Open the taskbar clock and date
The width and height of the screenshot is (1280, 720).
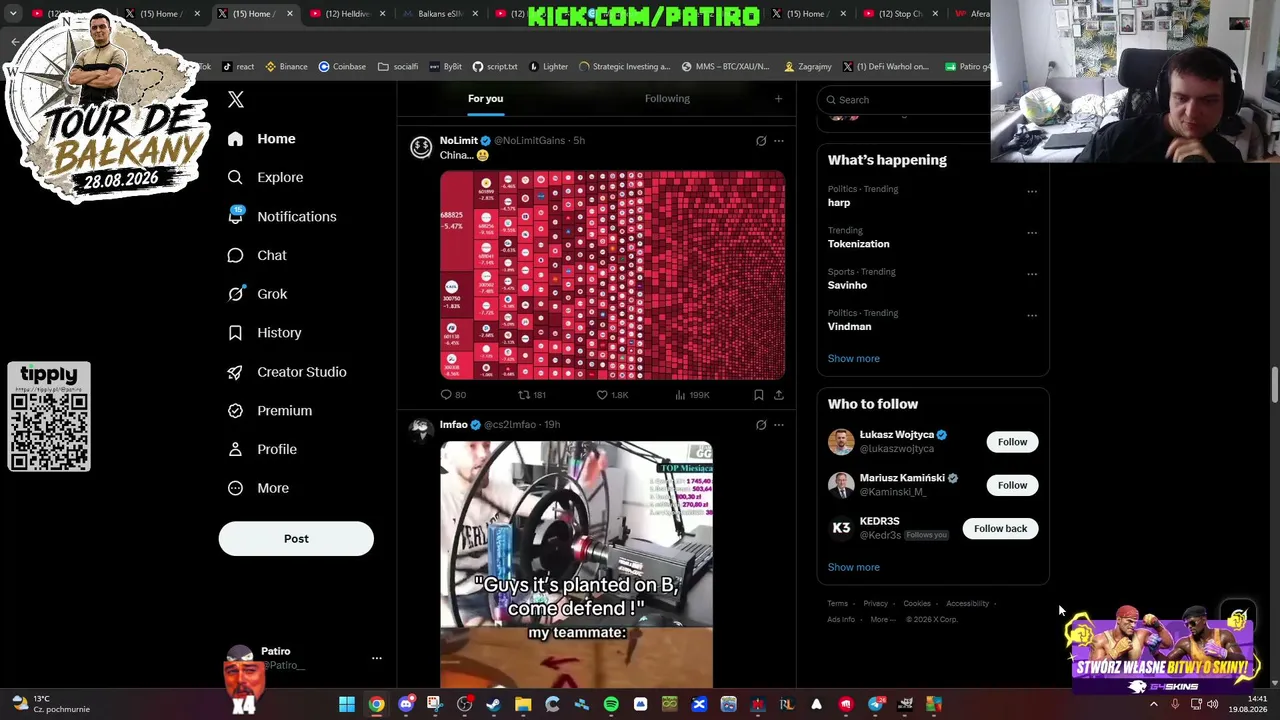tap(1247, 704)
